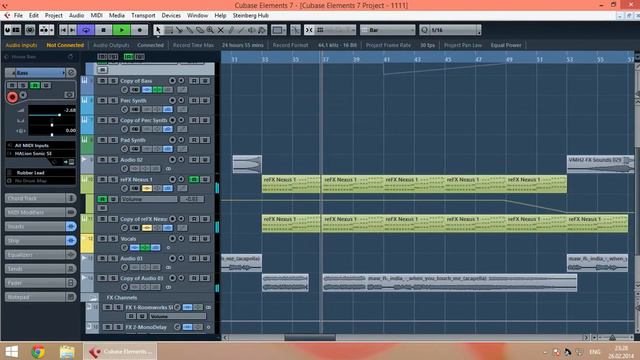The image size is (640, 360).
Task: Mute the Pad Synth track
Action: click(102, 140)
